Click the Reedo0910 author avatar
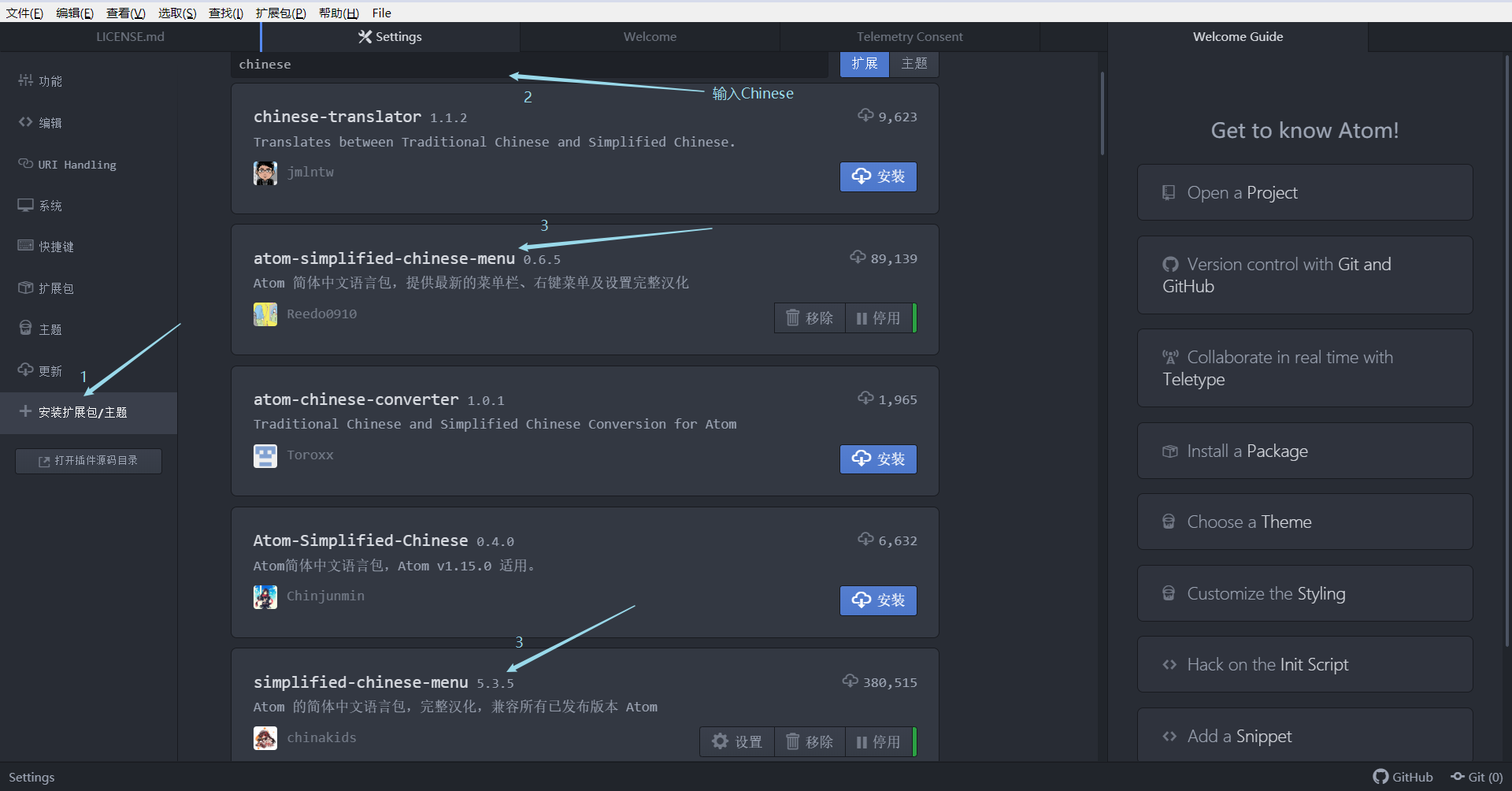The width and height of the screenshot is (1512, 791). 265,314
